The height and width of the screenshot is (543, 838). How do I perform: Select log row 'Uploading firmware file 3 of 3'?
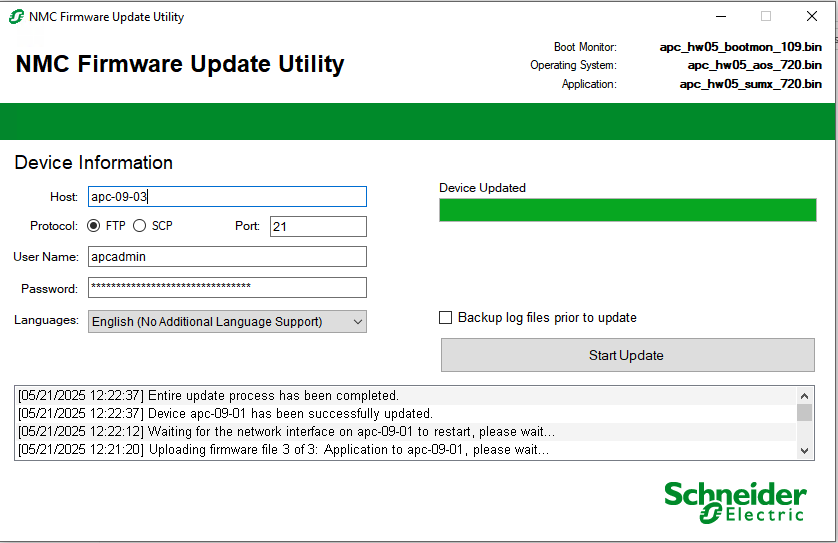coord(406,449)
